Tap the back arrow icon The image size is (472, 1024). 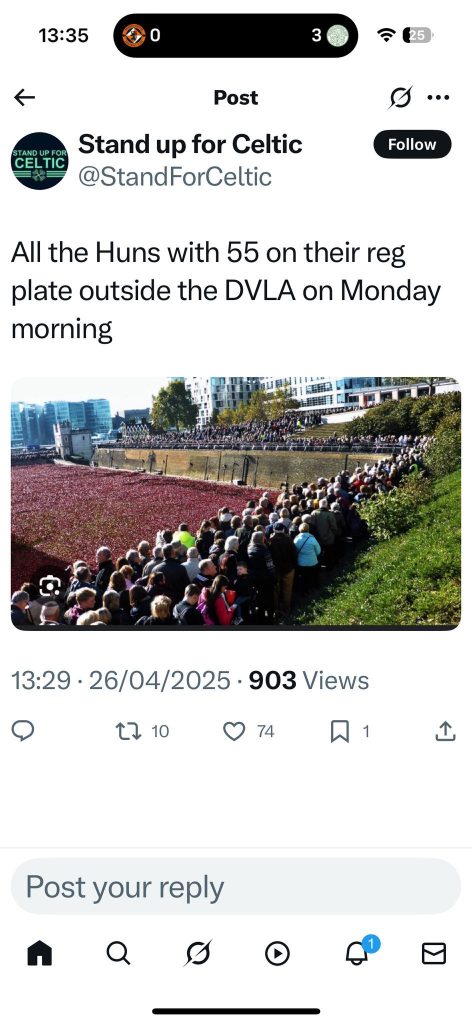point(25,98)
